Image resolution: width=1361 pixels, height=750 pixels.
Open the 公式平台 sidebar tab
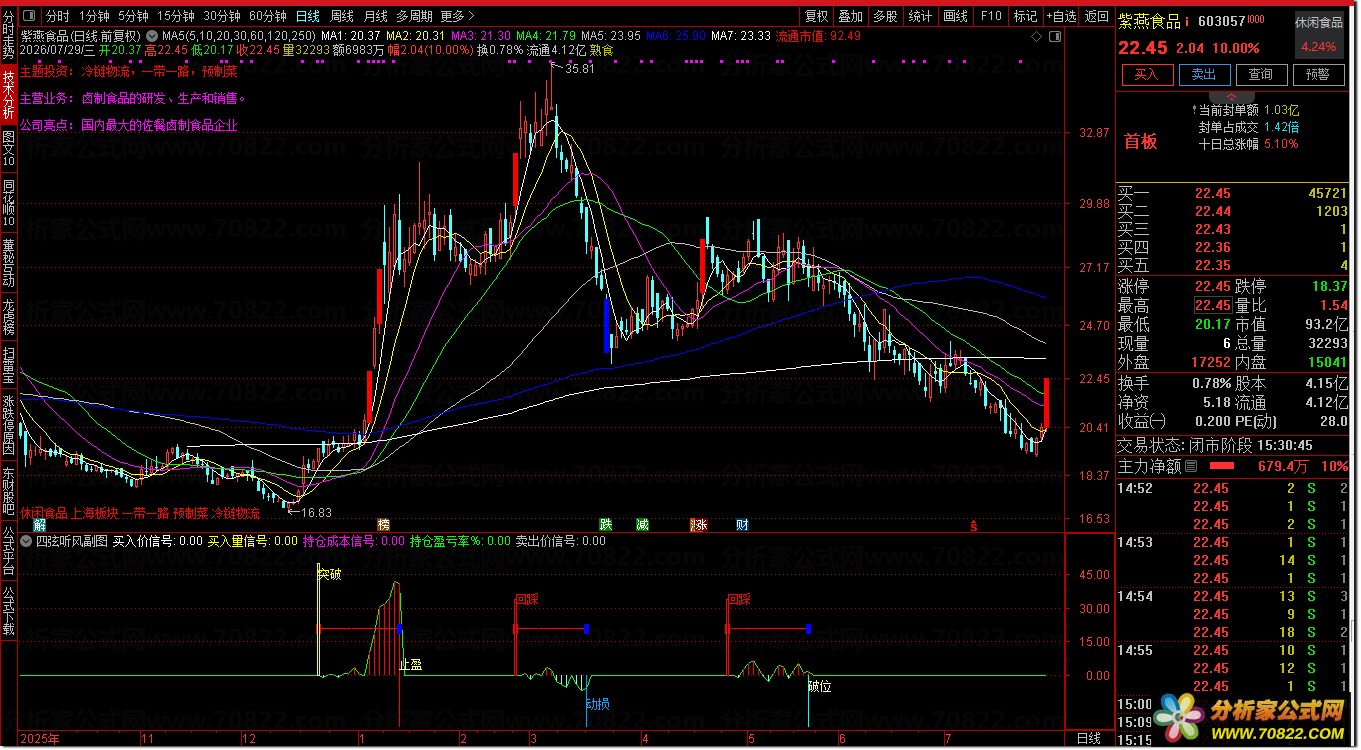pos(9,549)
